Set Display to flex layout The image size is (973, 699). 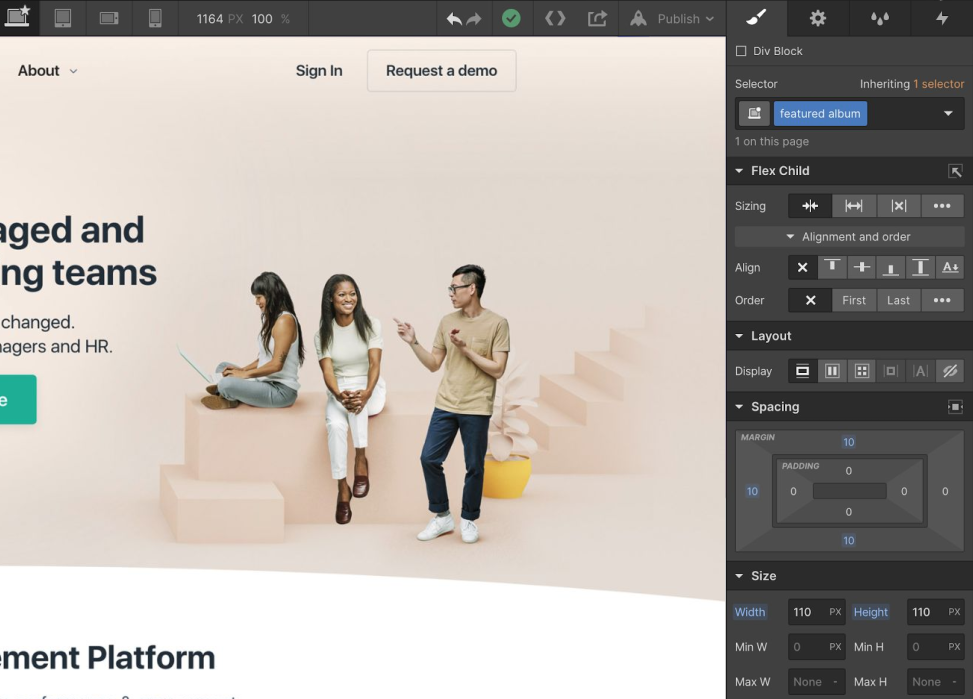(832, 370)
